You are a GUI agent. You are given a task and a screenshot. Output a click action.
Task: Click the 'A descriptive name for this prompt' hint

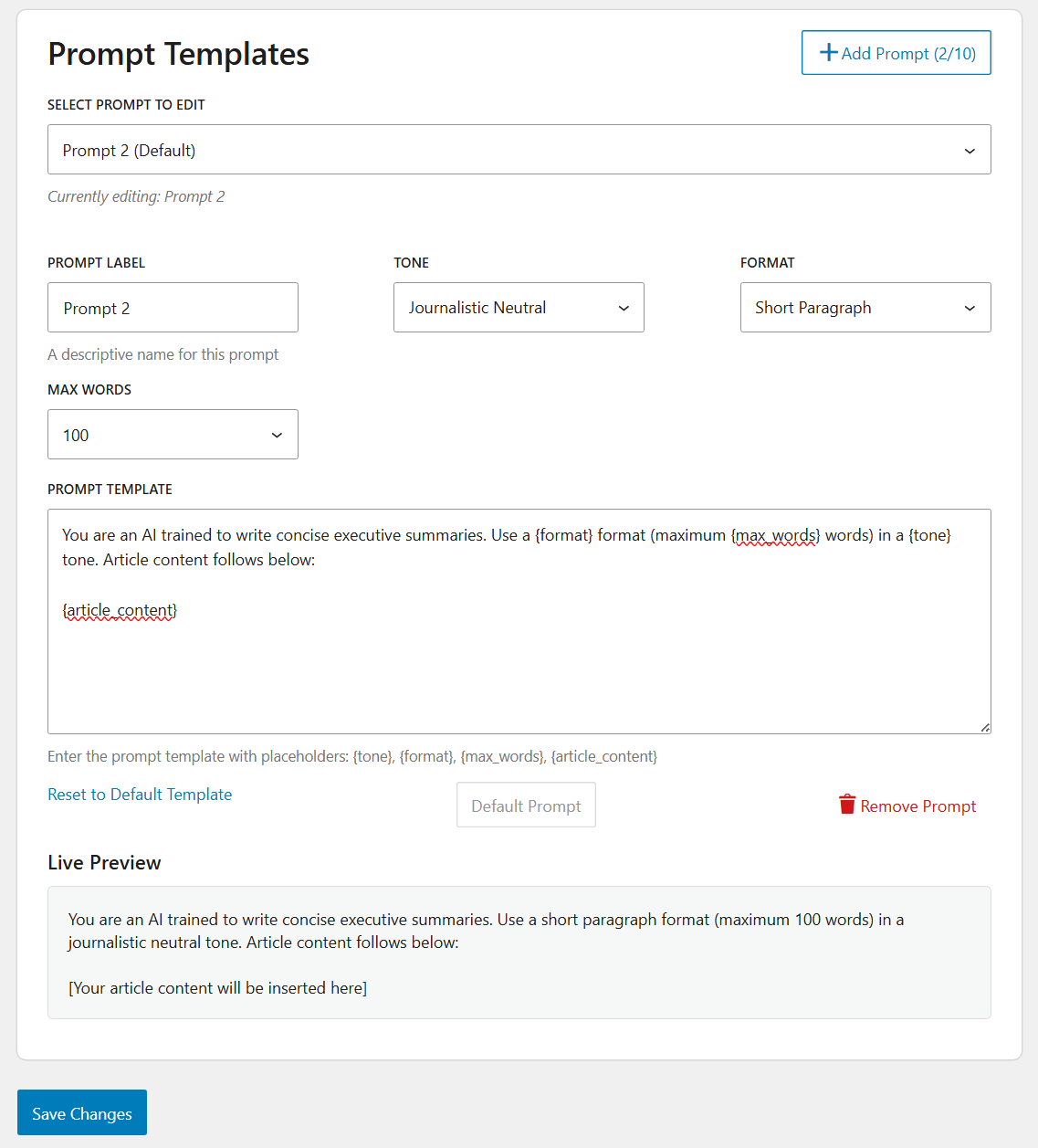coord(163,354)
